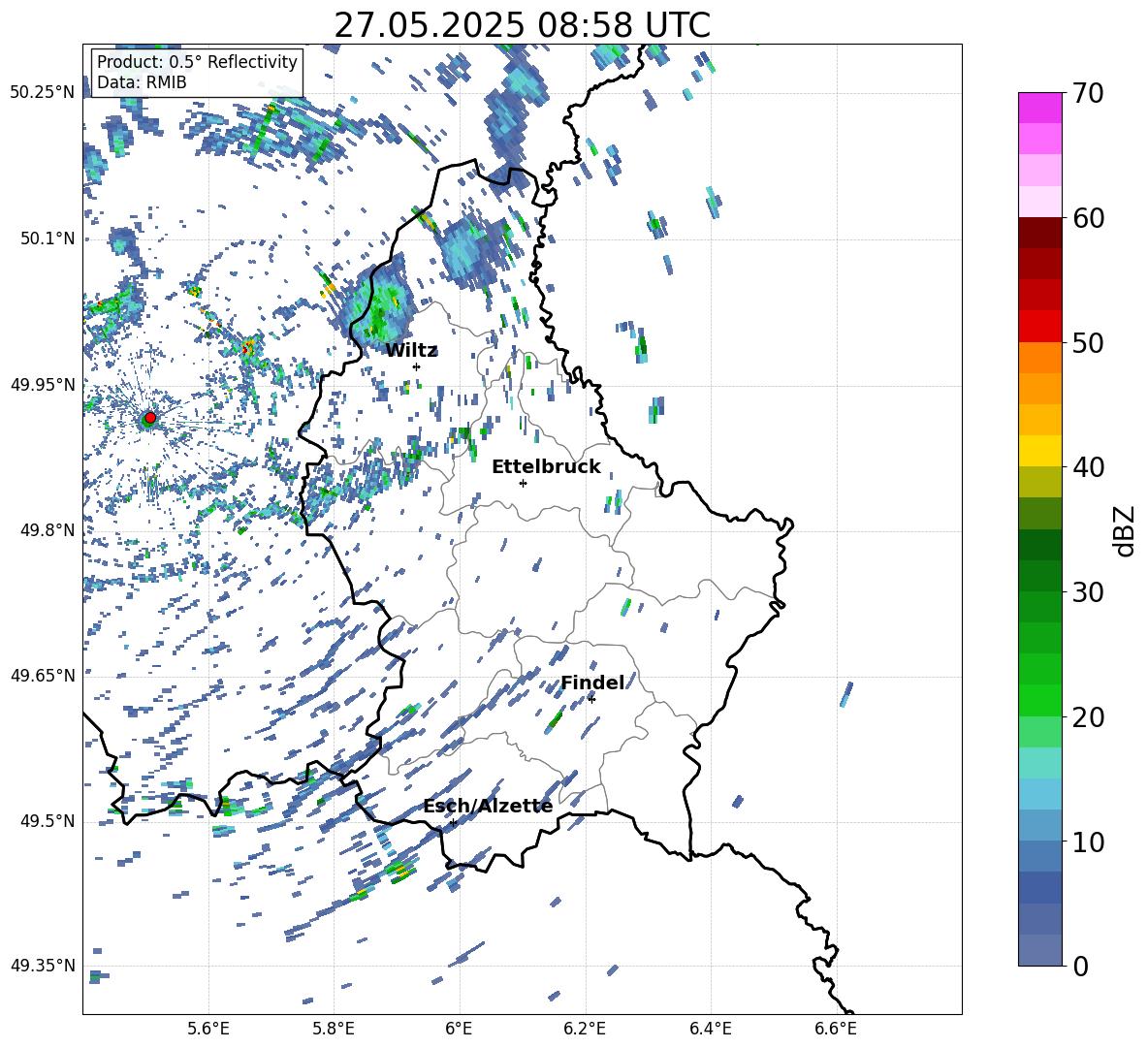Click the 70 colorbar tick label
This screenshot has width=1148, height=1048.
(x=1088, y=94)
